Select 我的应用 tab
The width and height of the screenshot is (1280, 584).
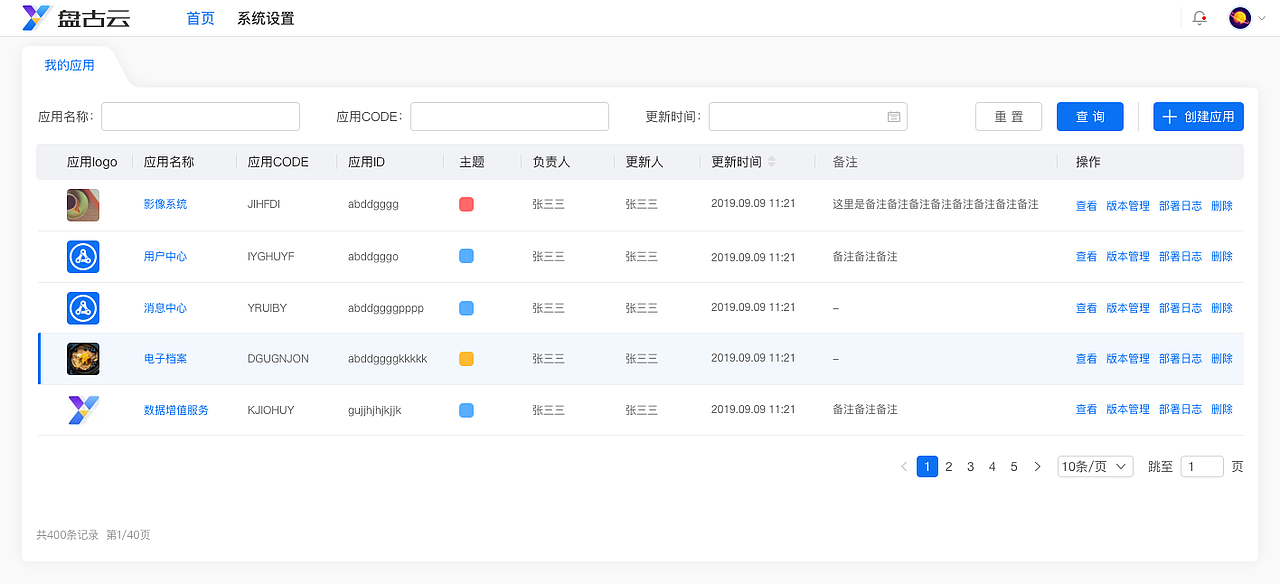coord(69,65)
